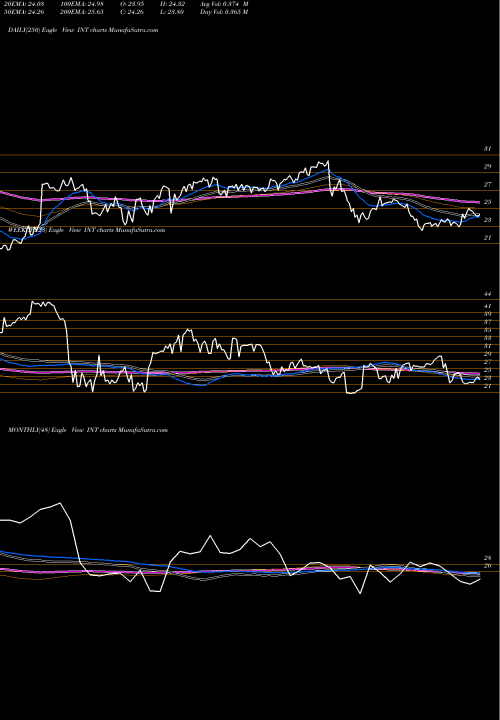
Task: Click the Low price 'L:' value
Action: click(172, 12)
